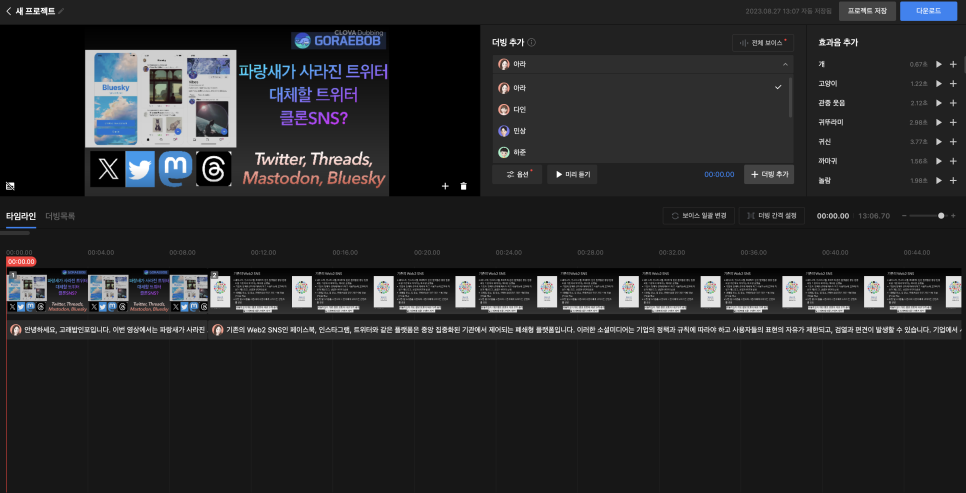966x493 pixels.
Task: Choose the 민상 voice
Action: pos(640,131)
